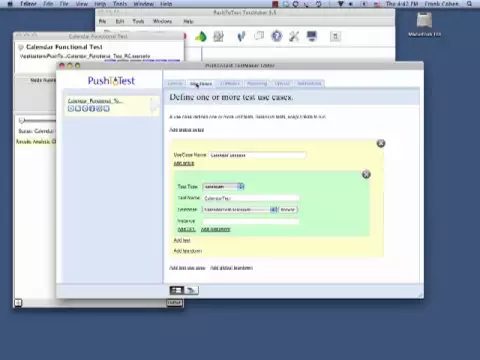Click the computer monitor icon in TestMaker toolbar
480x360 pixels.
point(312,36)
